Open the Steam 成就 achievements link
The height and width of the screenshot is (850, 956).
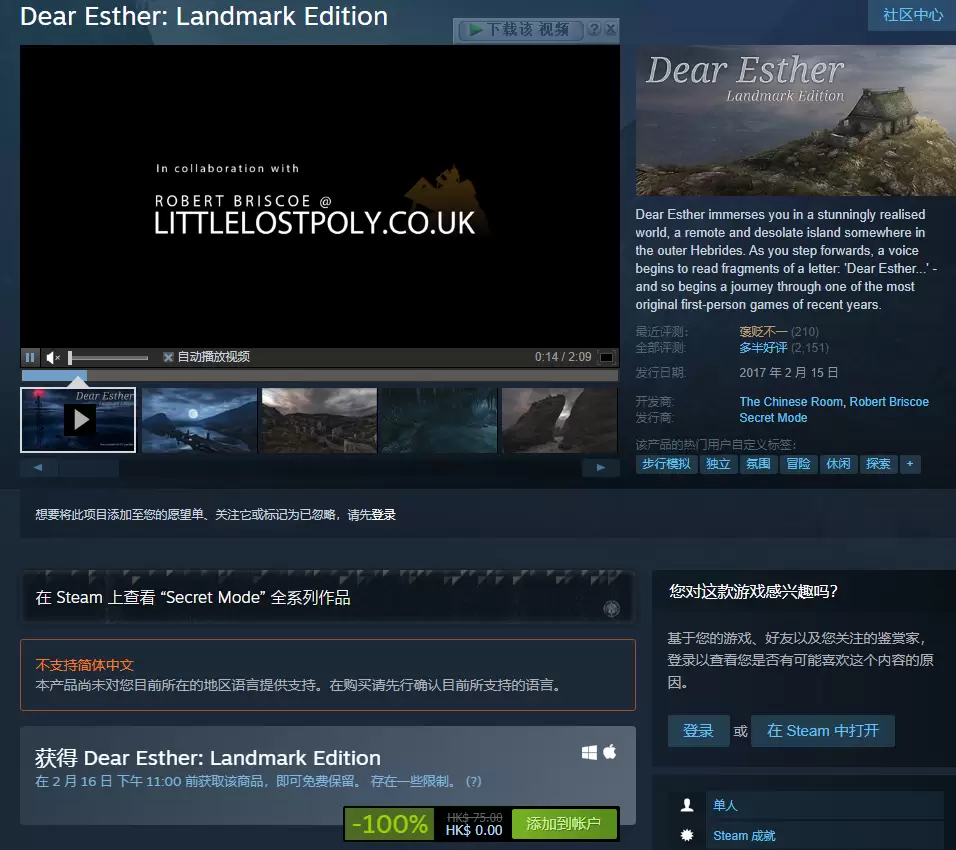(x=744, y=836)
